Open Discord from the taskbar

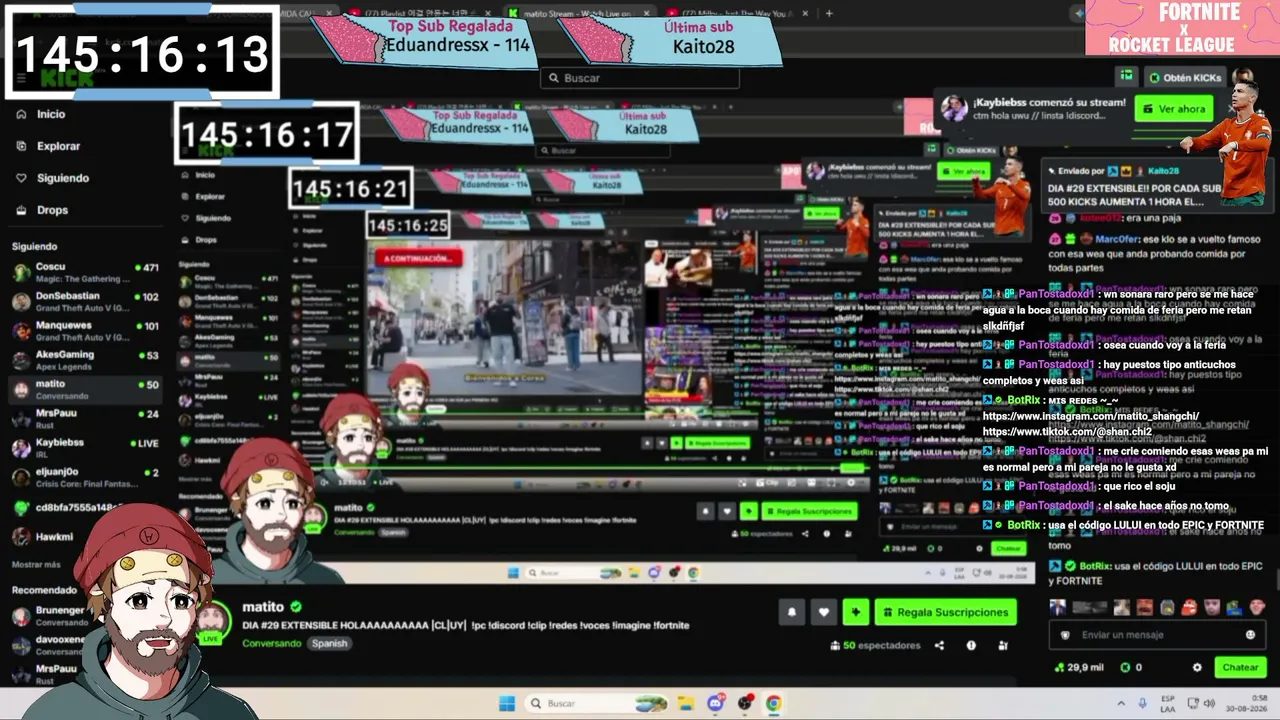[x=715, y=703]
